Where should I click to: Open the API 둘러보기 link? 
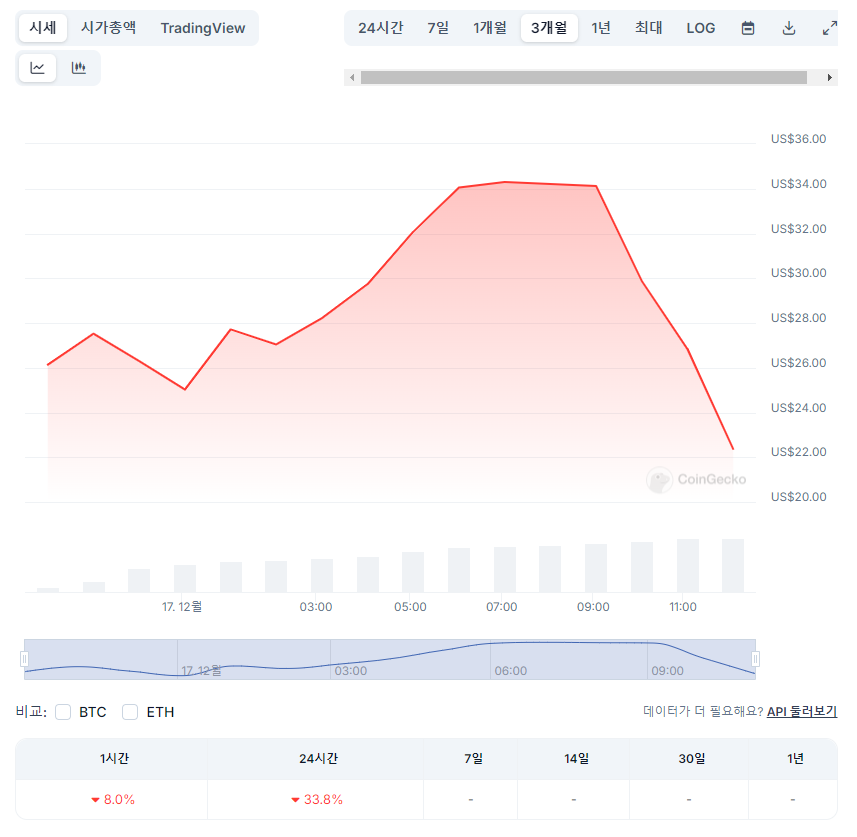pyautogui.click(x=802, y=711)
